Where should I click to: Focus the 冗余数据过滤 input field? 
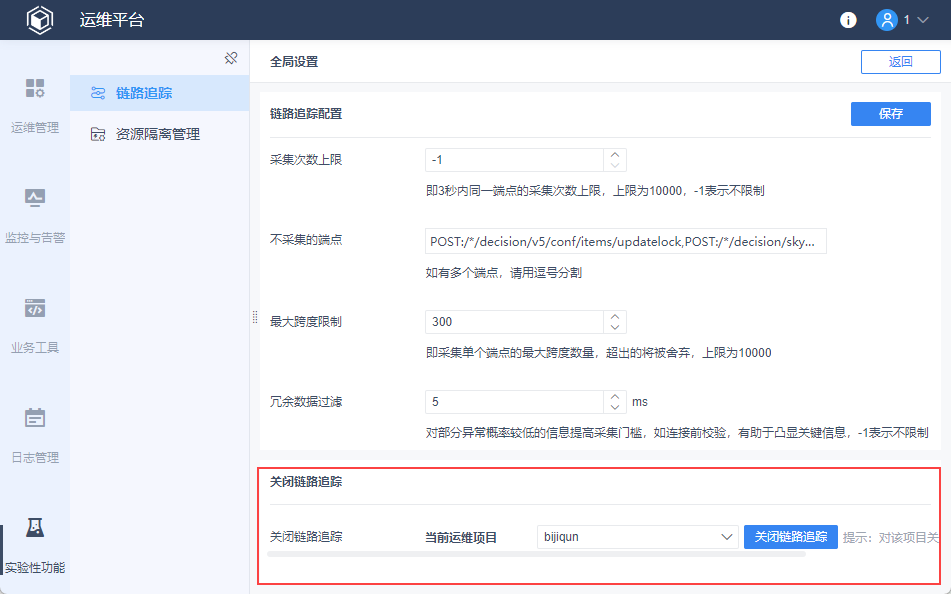514,402
